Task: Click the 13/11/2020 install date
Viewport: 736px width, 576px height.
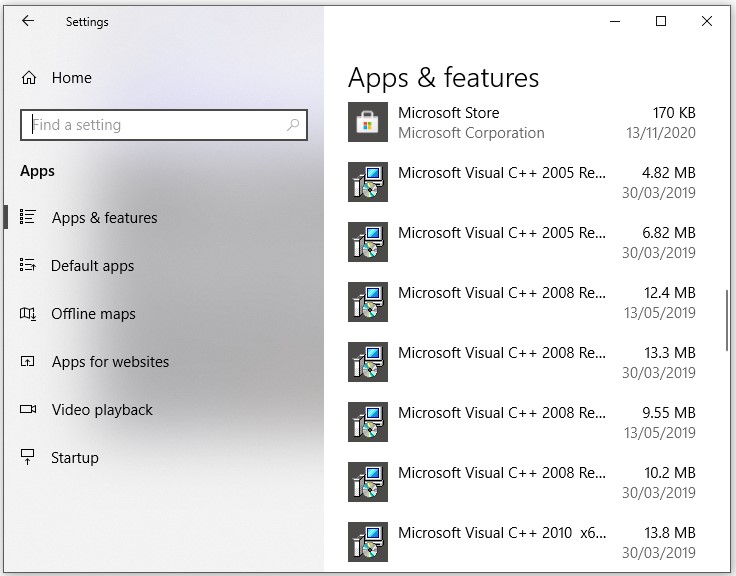Action: (661, 133)
